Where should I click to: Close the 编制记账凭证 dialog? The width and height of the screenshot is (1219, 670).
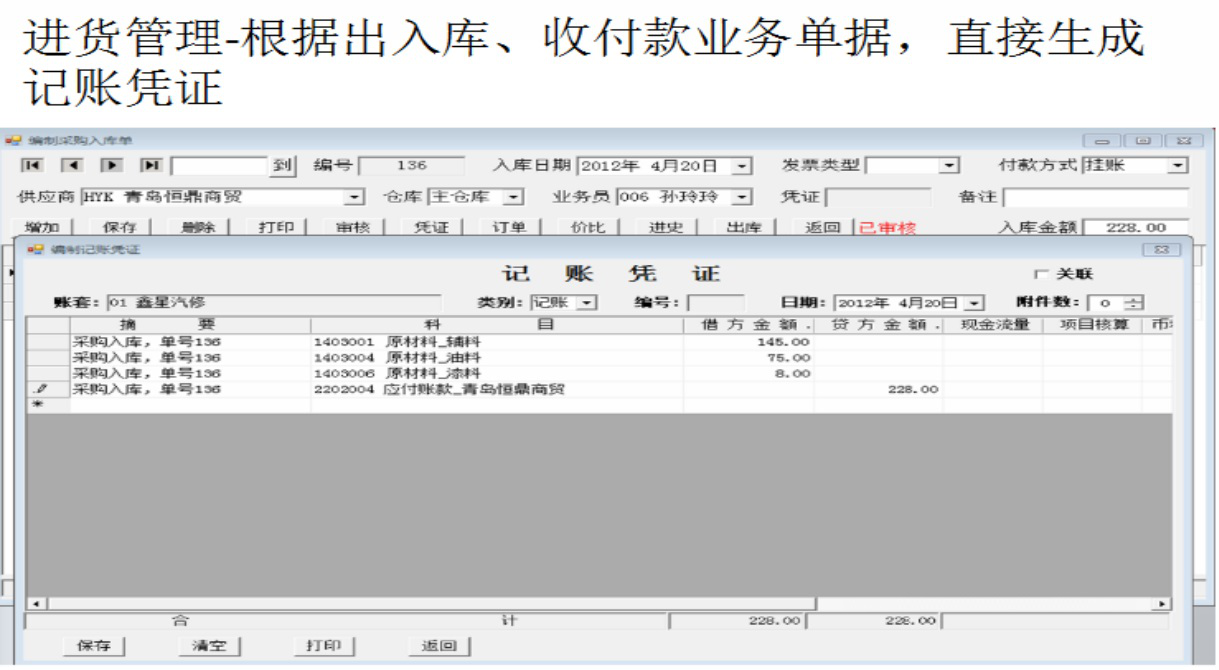point(1161,250)
